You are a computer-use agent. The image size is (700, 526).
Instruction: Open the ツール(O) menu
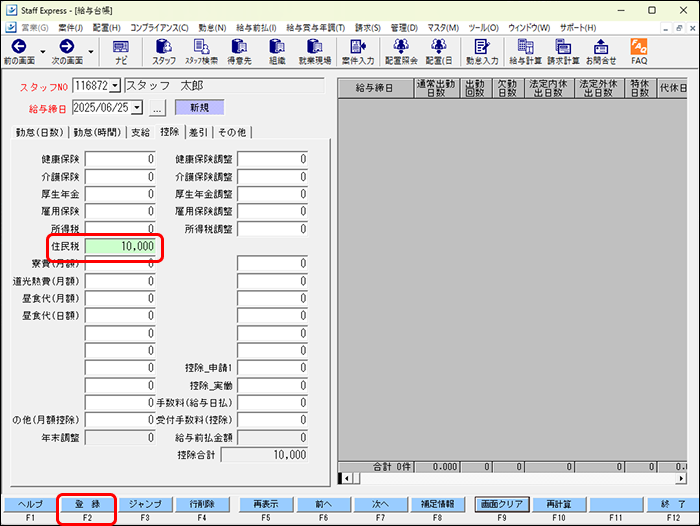click(x=483, y=28)
